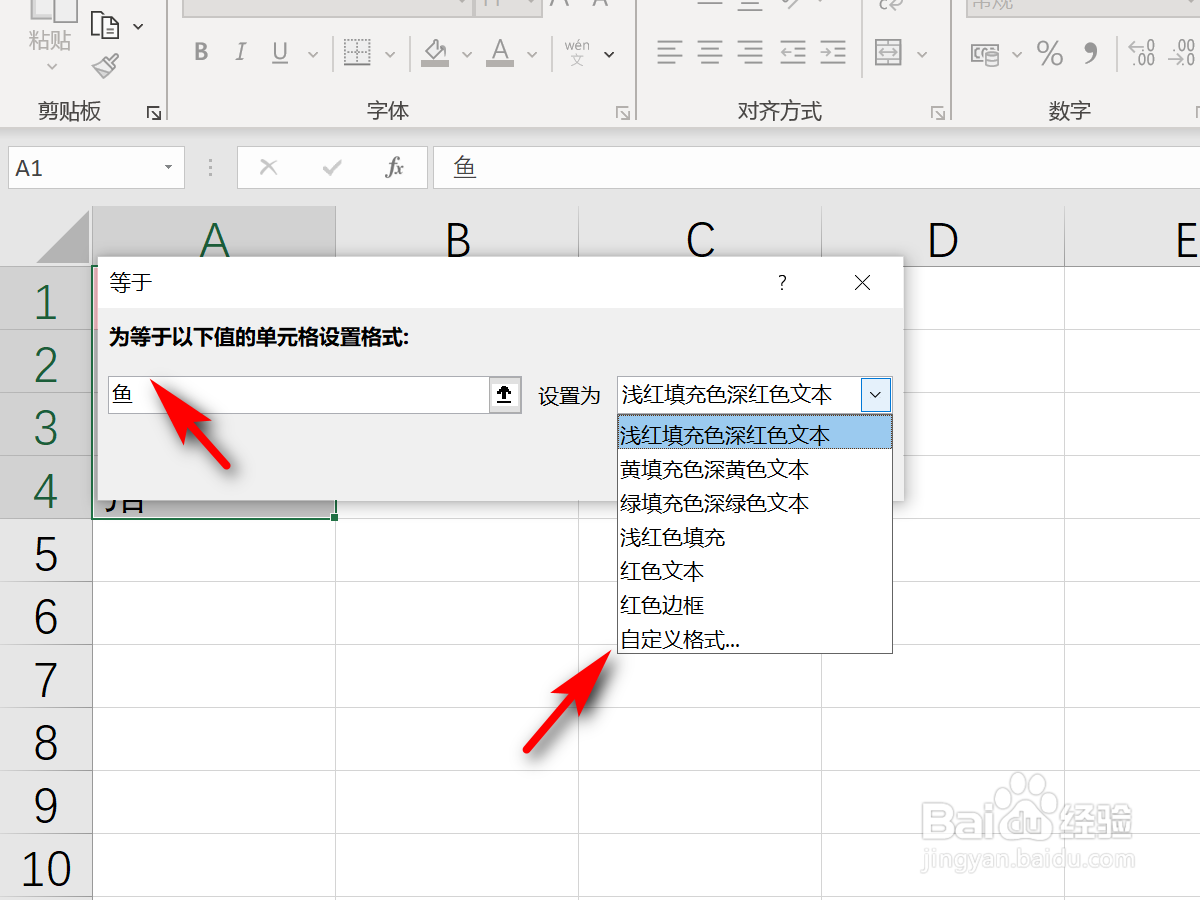Viewport: 1200px width, 900px height.
Task: Apply comma style
Action: (1091, 53)
